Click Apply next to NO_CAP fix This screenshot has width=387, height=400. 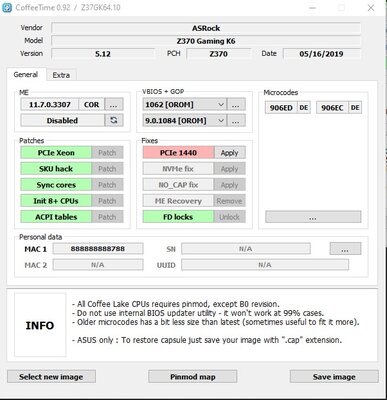230,185
